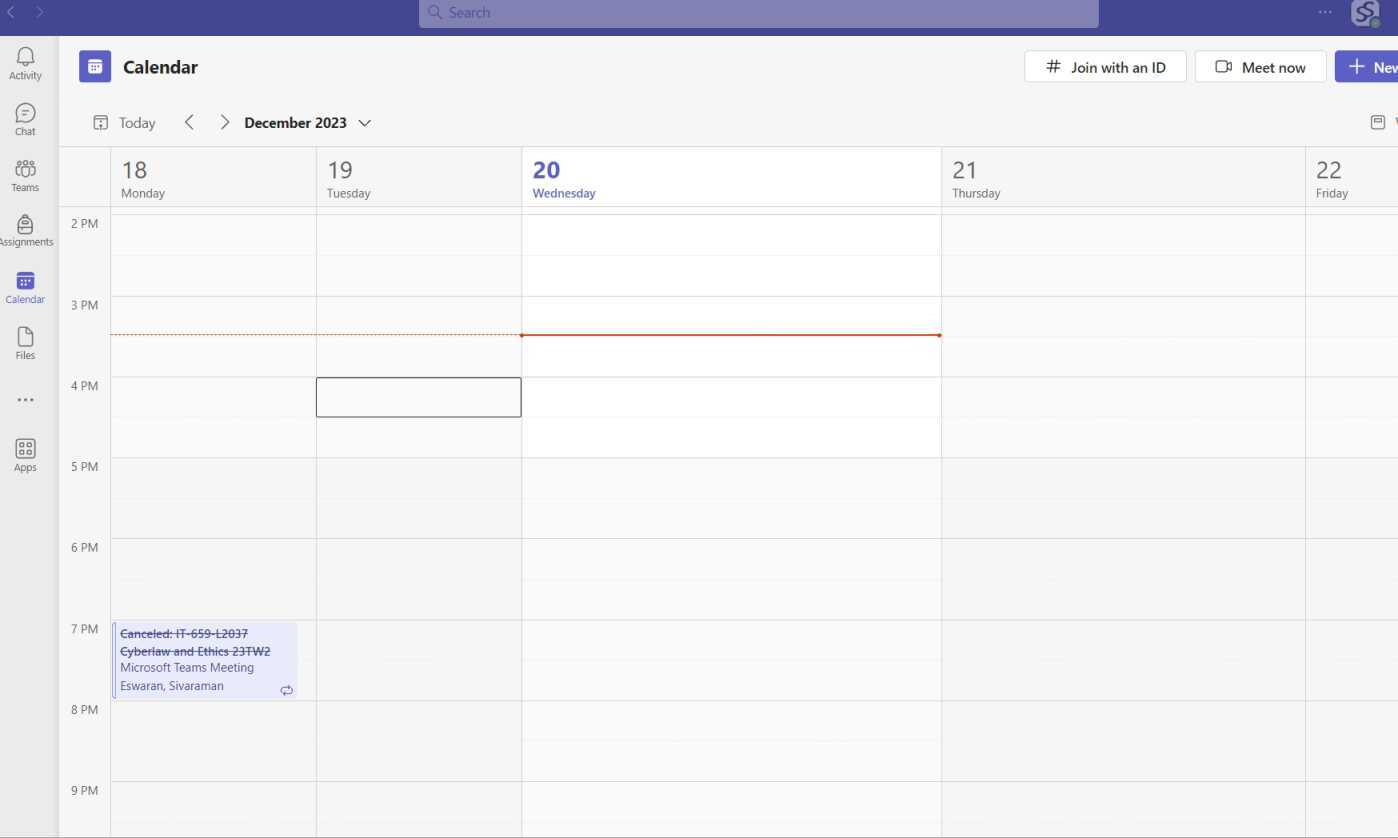The image size is (1398, 838).
Task: Select Calendar in the sidebar
Action: pyautogui.click(x=25, y=287)
